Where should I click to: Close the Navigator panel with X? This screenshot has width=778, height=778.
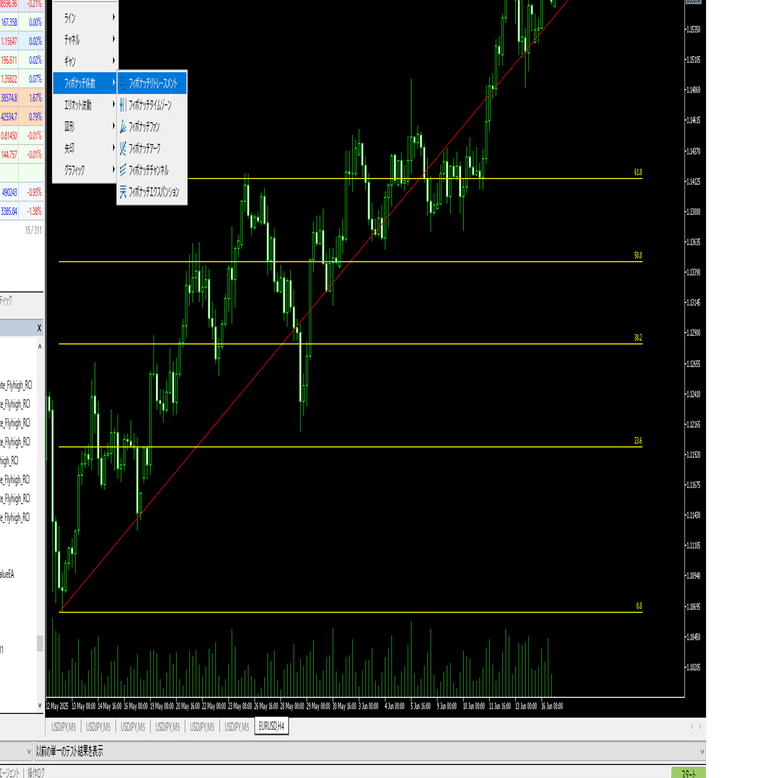coord(39,328)
